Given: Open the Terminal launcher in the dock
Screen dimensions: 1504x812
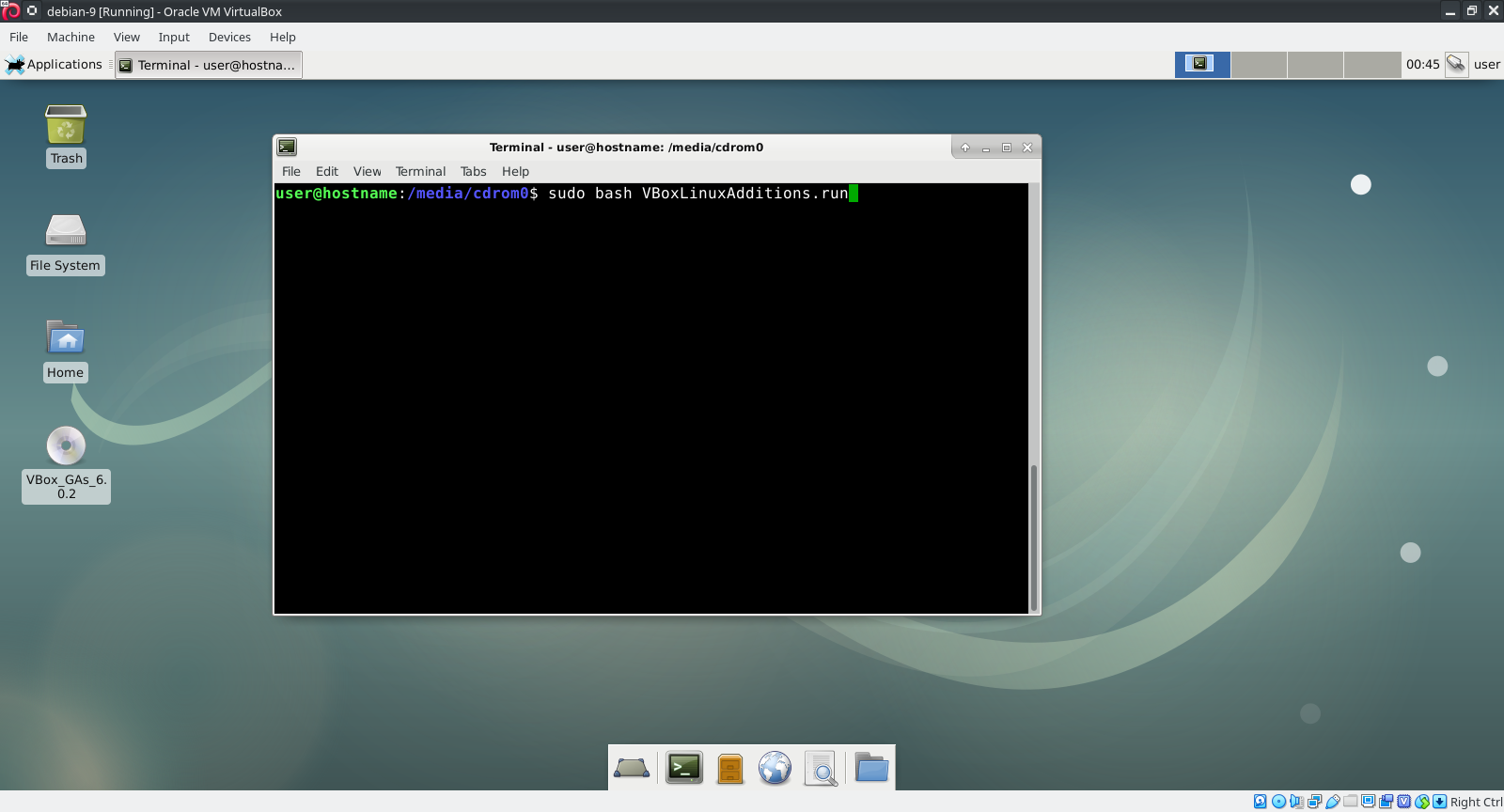Looking at the screenshot, I should 683,768.
